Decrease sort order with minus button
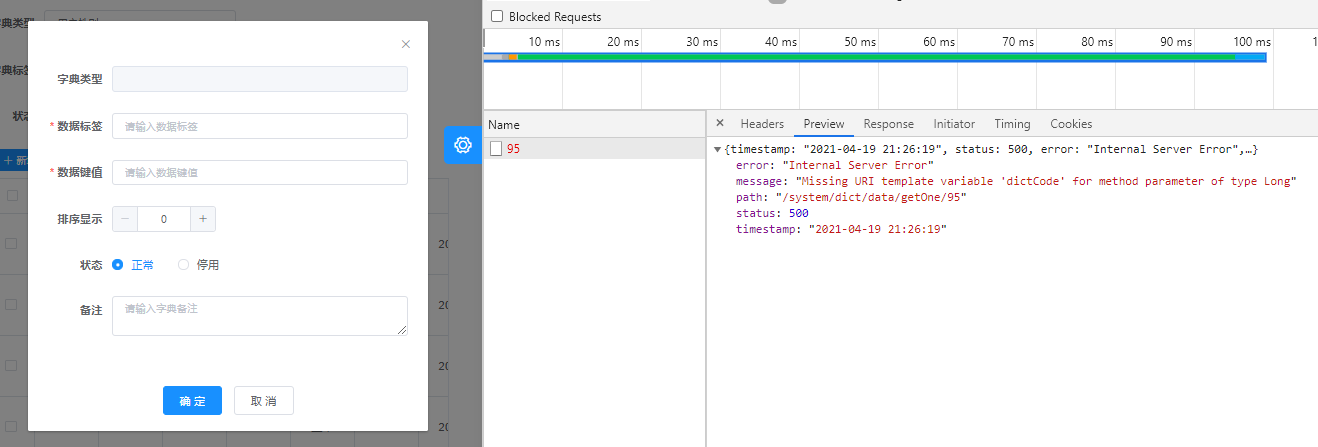This screenshot has width=1318, height=447. pos(125,219)
